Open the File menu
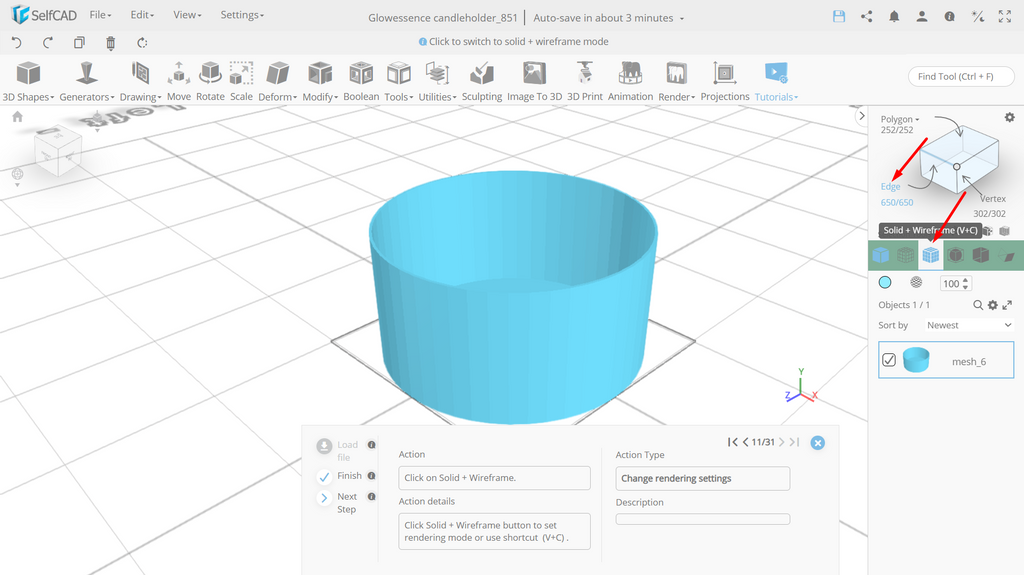Screen dimensions: 1024x575 pyautogui.click(x=101, y=14)
